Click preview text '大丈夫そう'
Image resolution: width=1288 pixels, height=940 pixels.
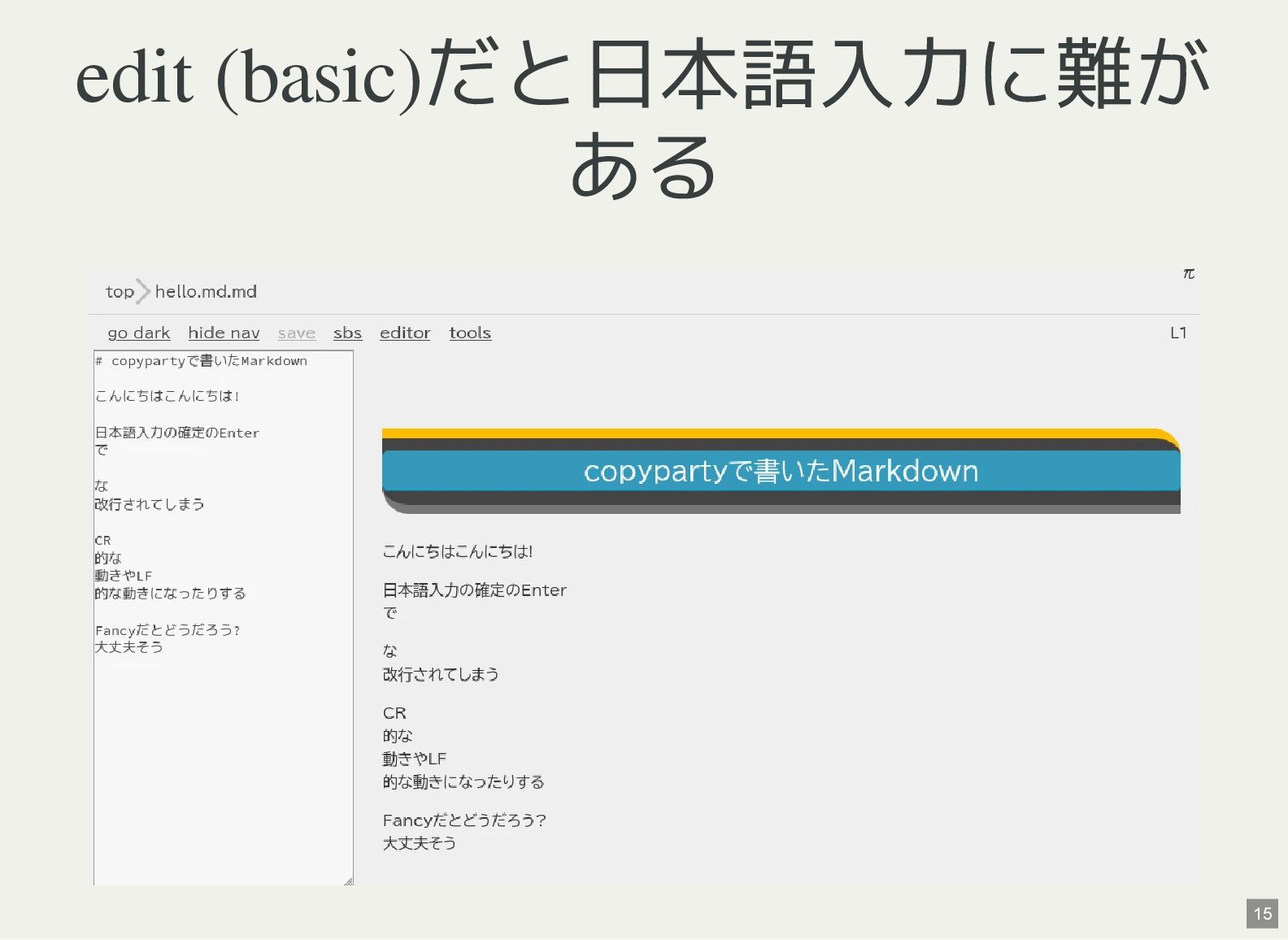420,843
